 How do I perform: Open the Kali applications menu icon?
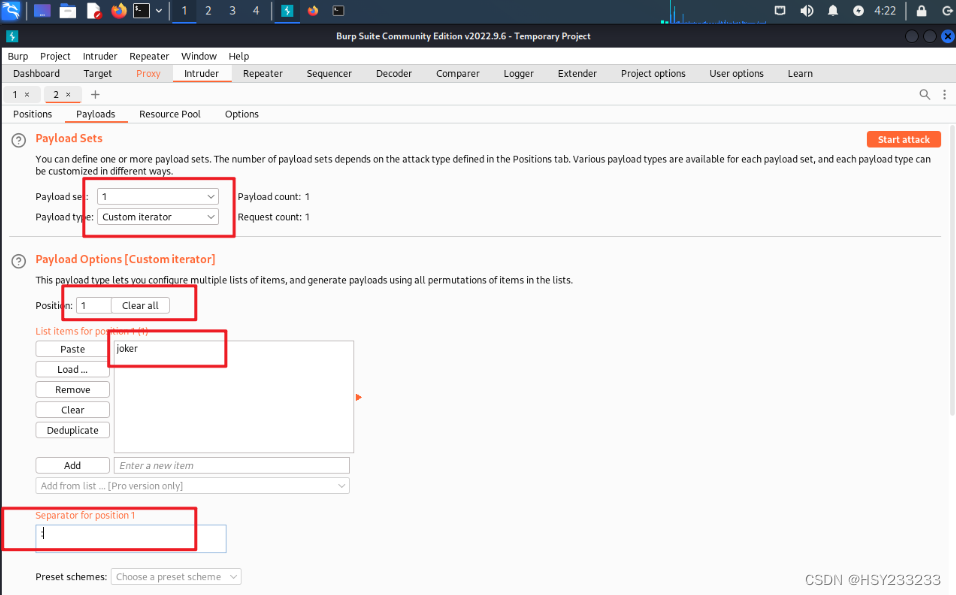coord(11,10)
